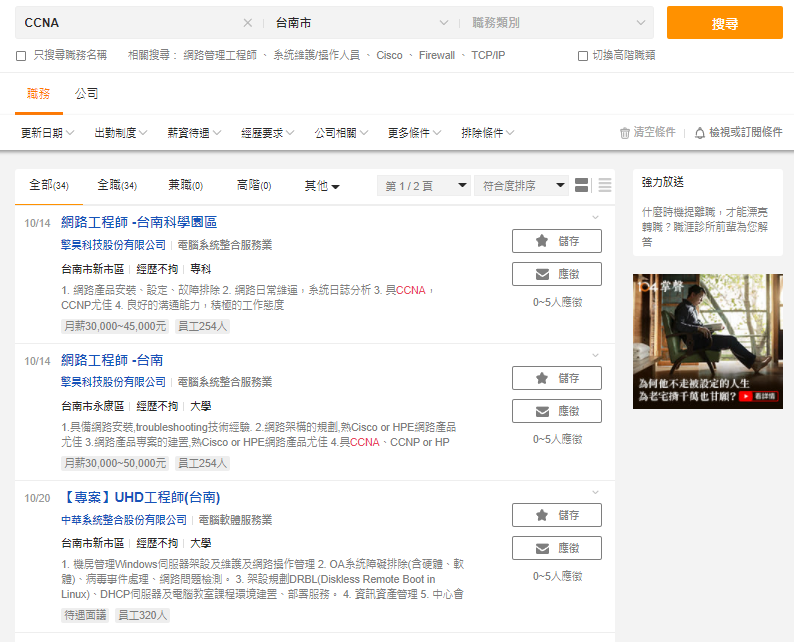Switch to the 公司 tab
The height and width of the screenshot is (642, 794).
[87, 94]
